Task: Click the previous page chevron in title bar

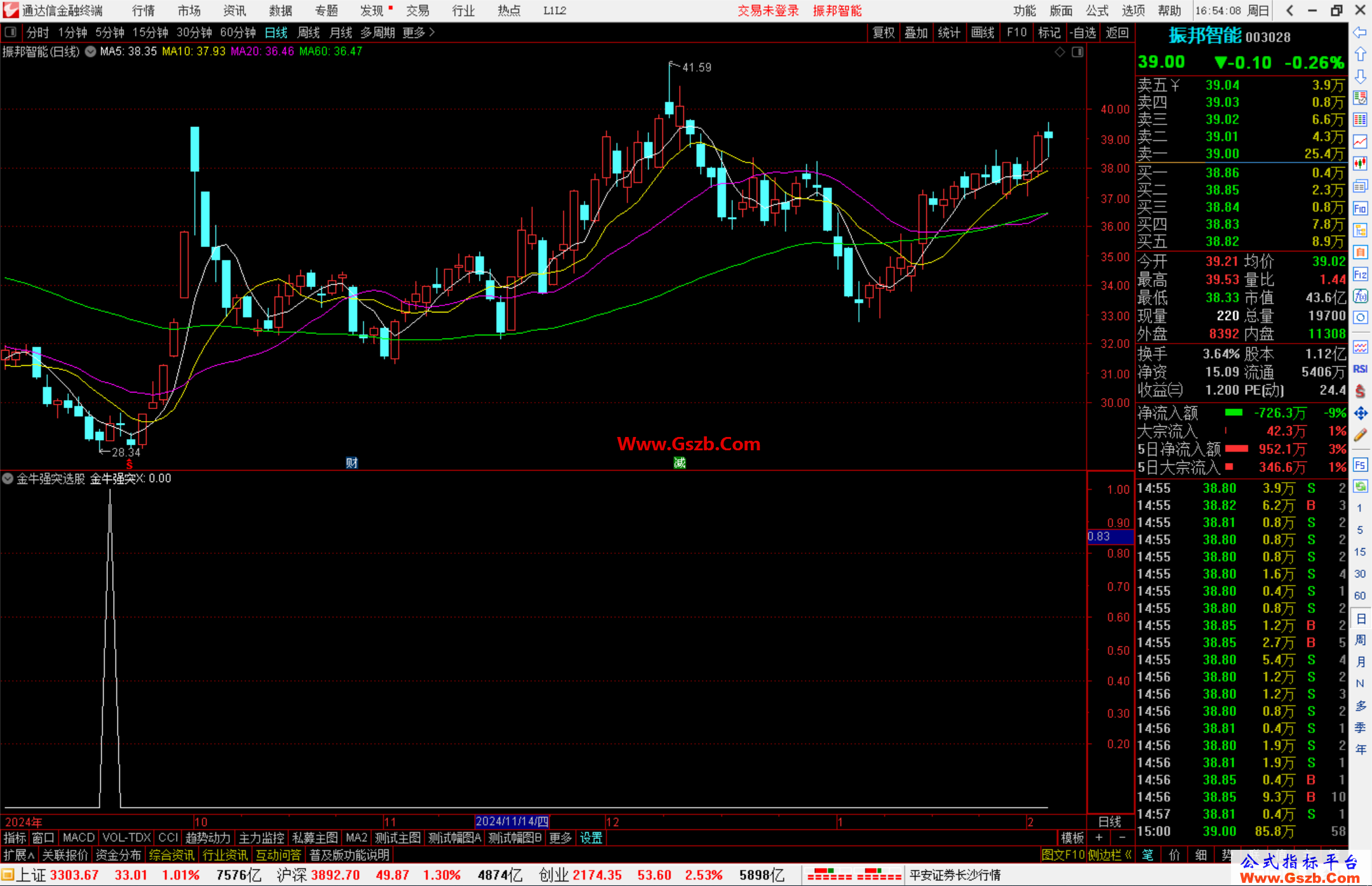Action: point(1289,10)
